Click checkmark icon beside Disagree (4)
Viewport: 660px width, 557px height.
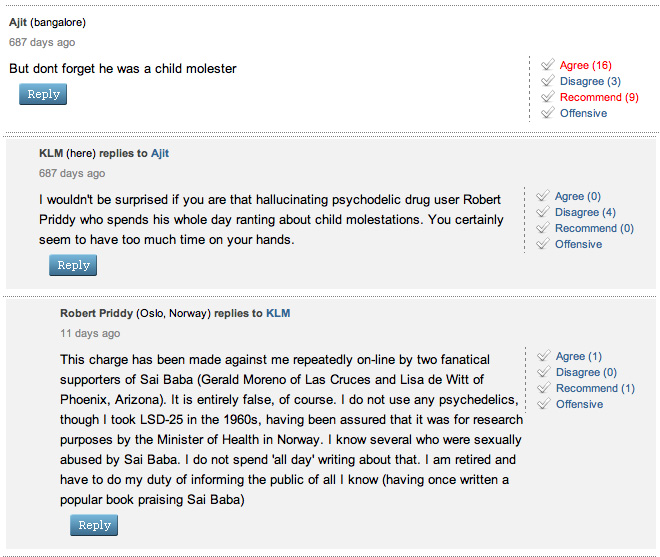point(543,212)
